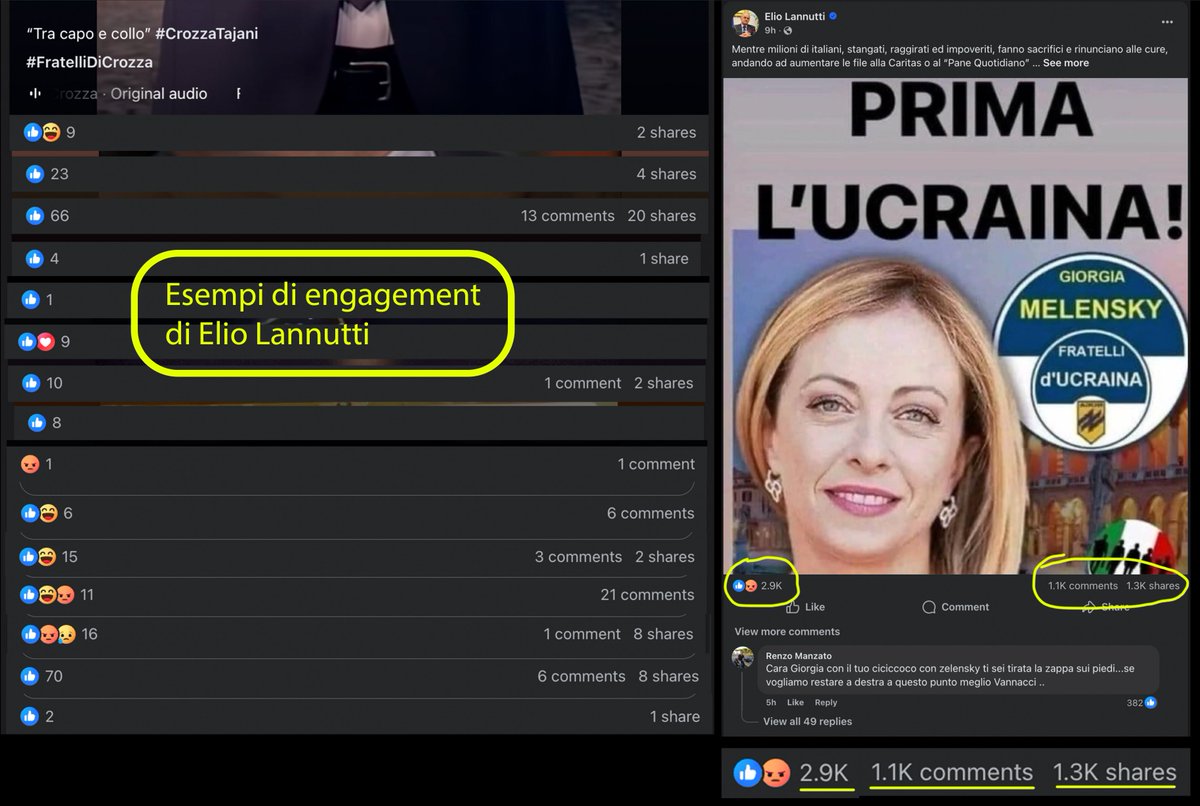This screenshot has height=806, width=1200.
Task: Open the three-dot menu on Lannutti's post
Action: tap(1168, 22)
